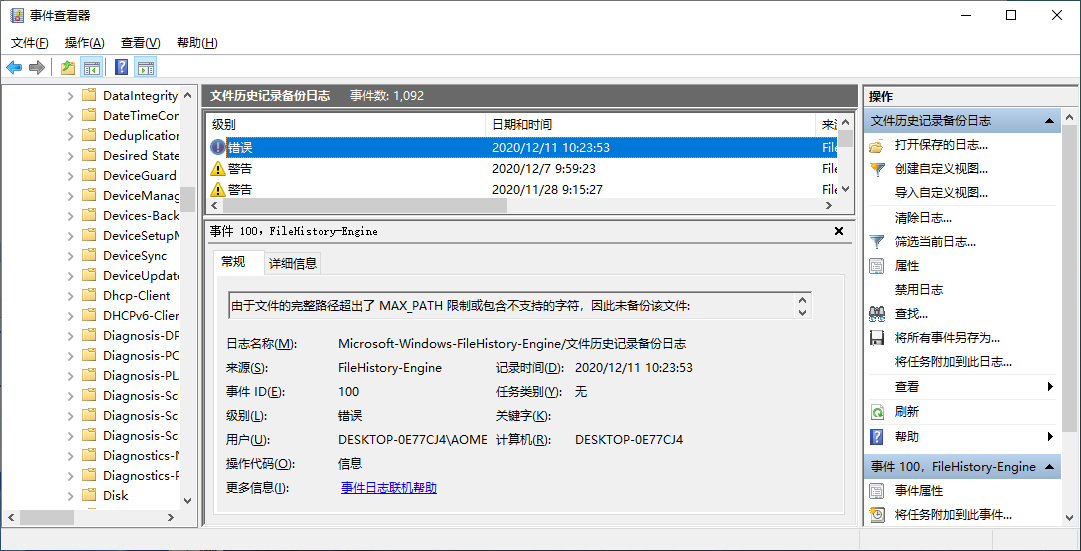Screen dimensions: 1081x551
Task: Click the tree pane vertical scrollbar thumb
Action: coord(188,199)
